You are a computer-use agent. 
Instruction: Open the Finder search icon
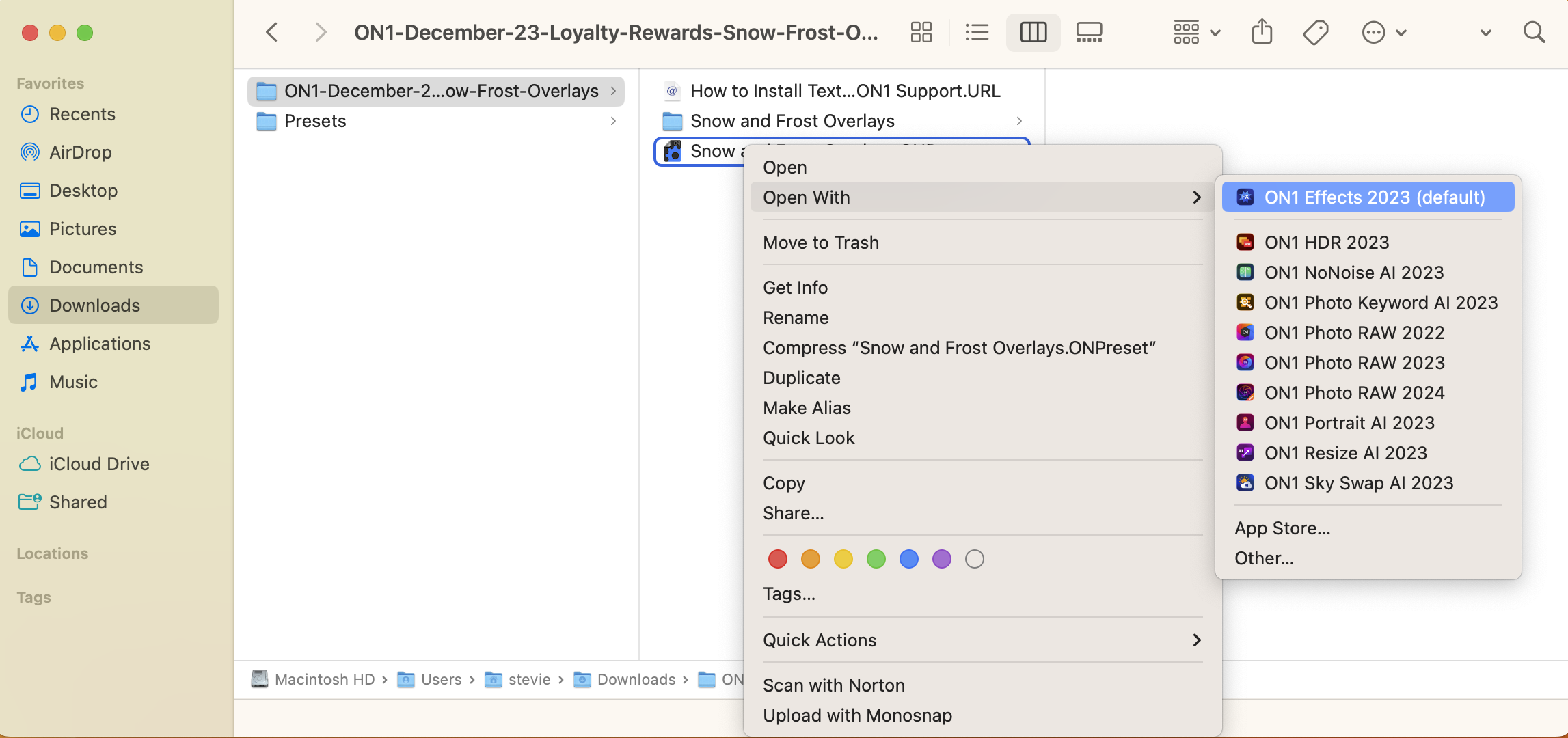(x=1534, y=32)
